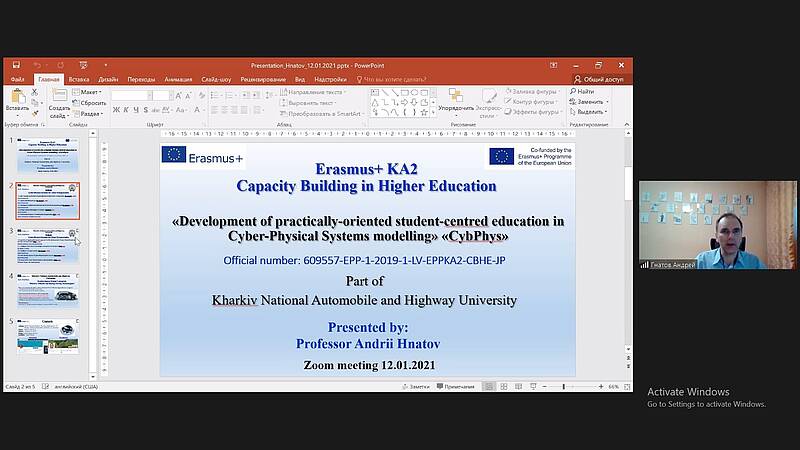
Task: Click the Reset (Сбросить) button
Action: [89, 103]
